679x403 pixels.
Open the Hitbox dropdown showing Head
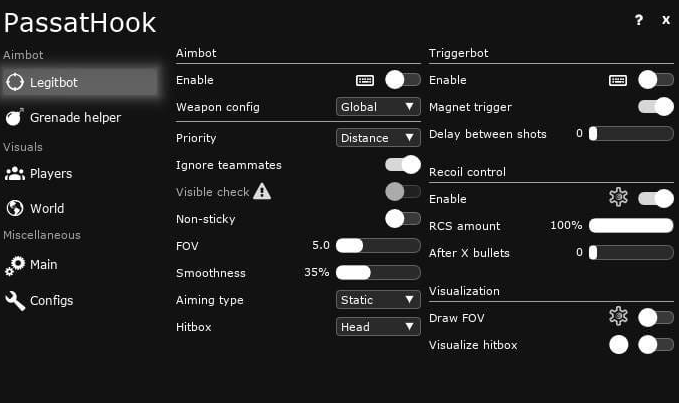coord(378,326)
